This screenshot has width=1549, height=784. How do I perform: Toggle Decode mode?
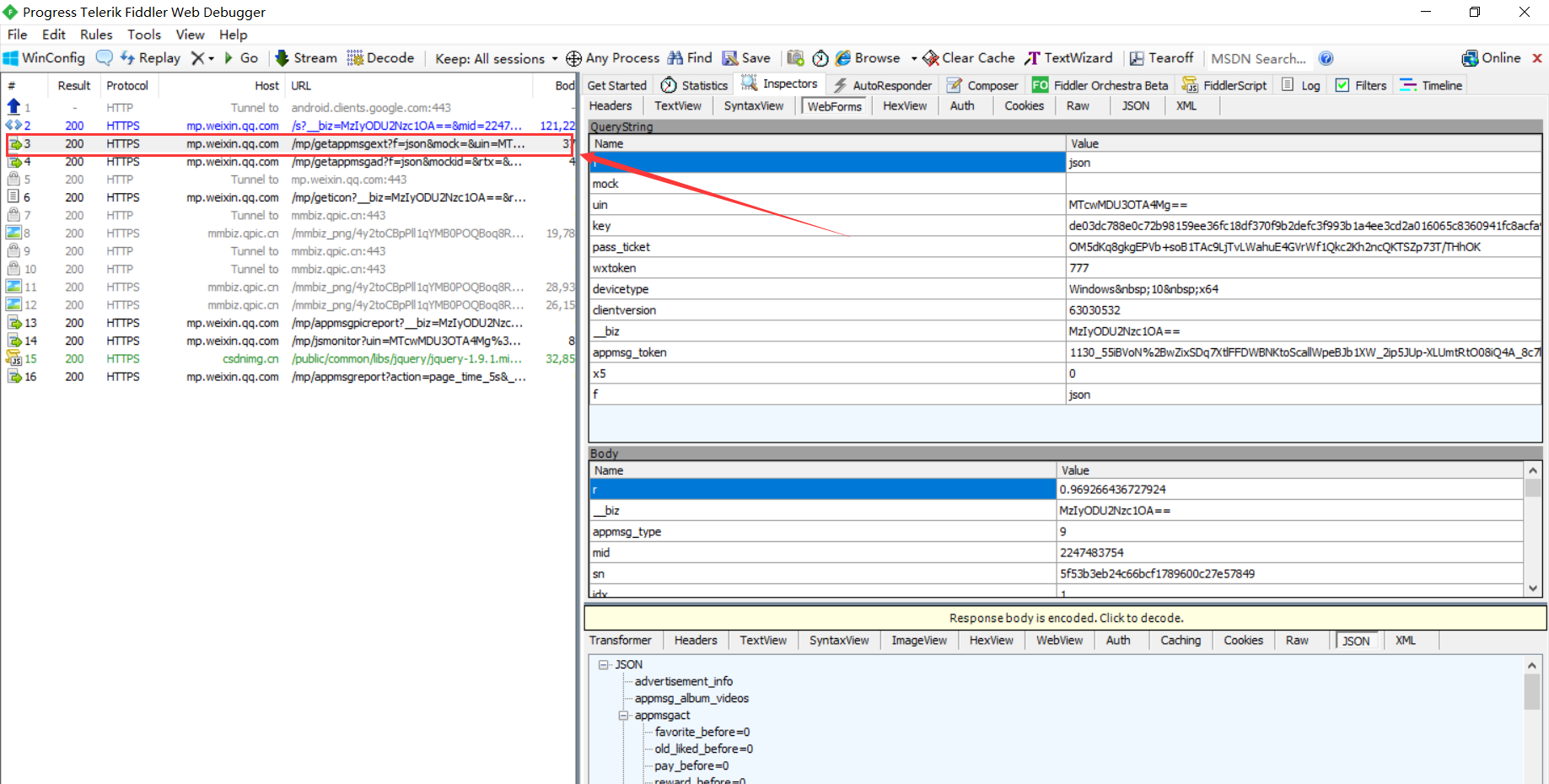point(380,58)
